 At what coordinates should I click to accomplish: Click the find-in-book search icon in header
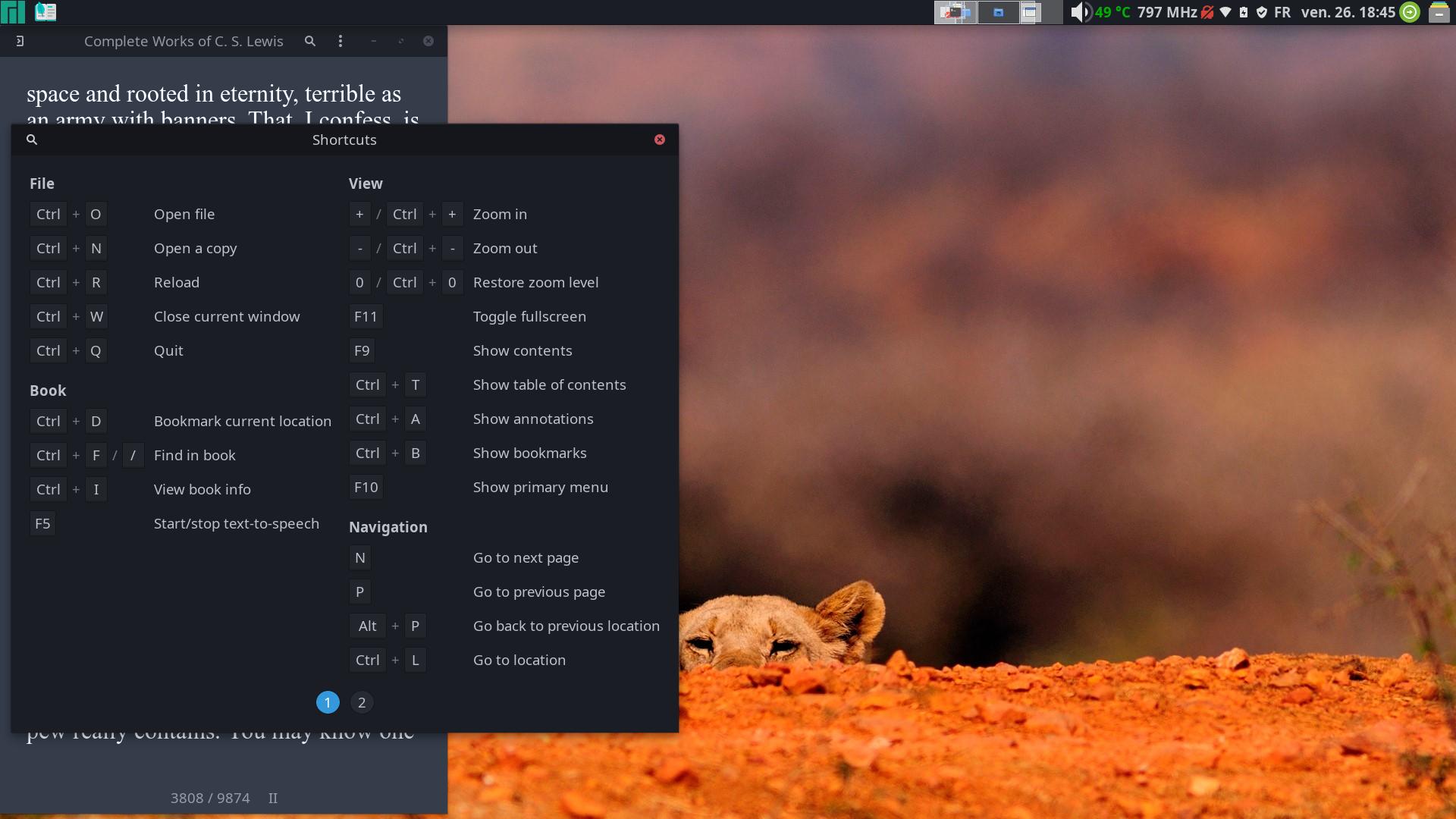tap(310, 41)
